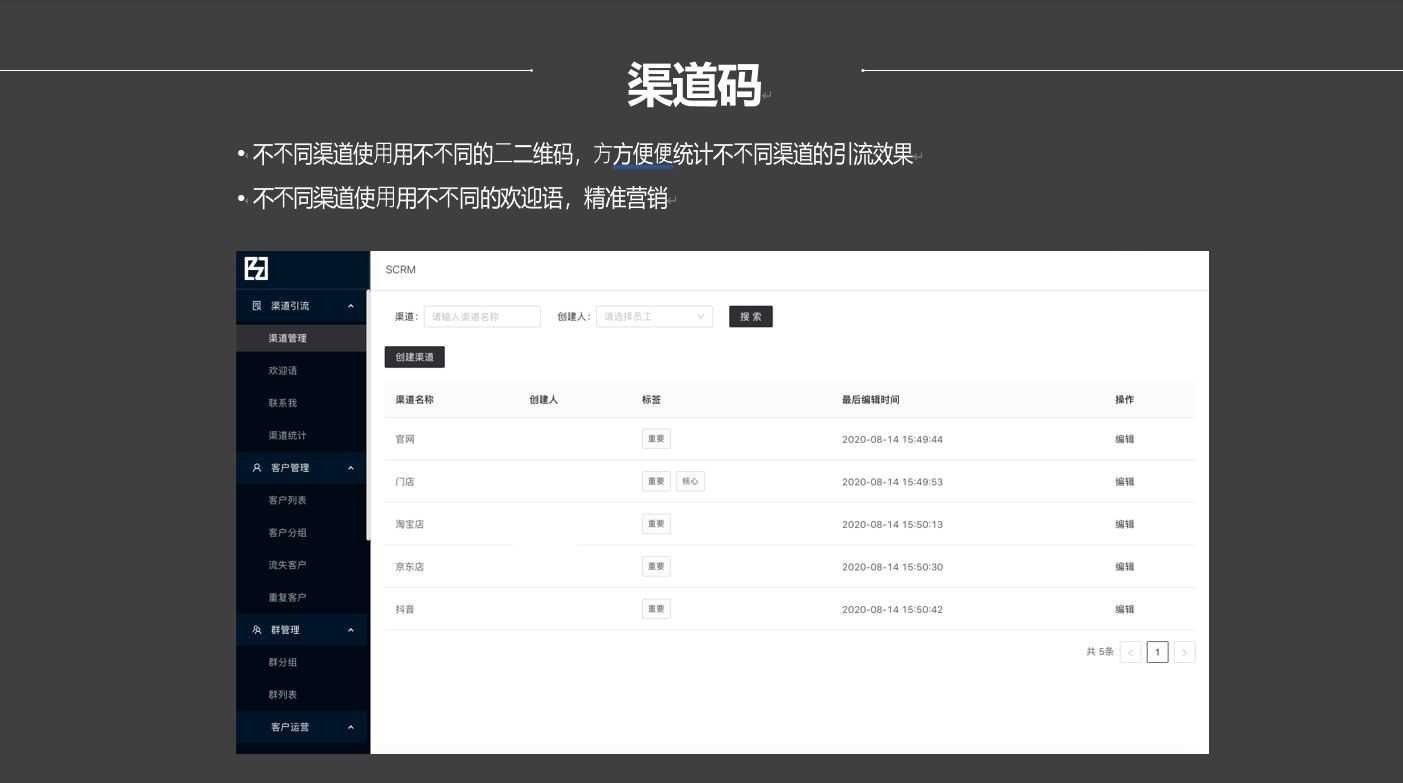Select 渠道管理 in the sidebar
Image resolution: width=1403 pixels, height=783 pixels.
301,338
